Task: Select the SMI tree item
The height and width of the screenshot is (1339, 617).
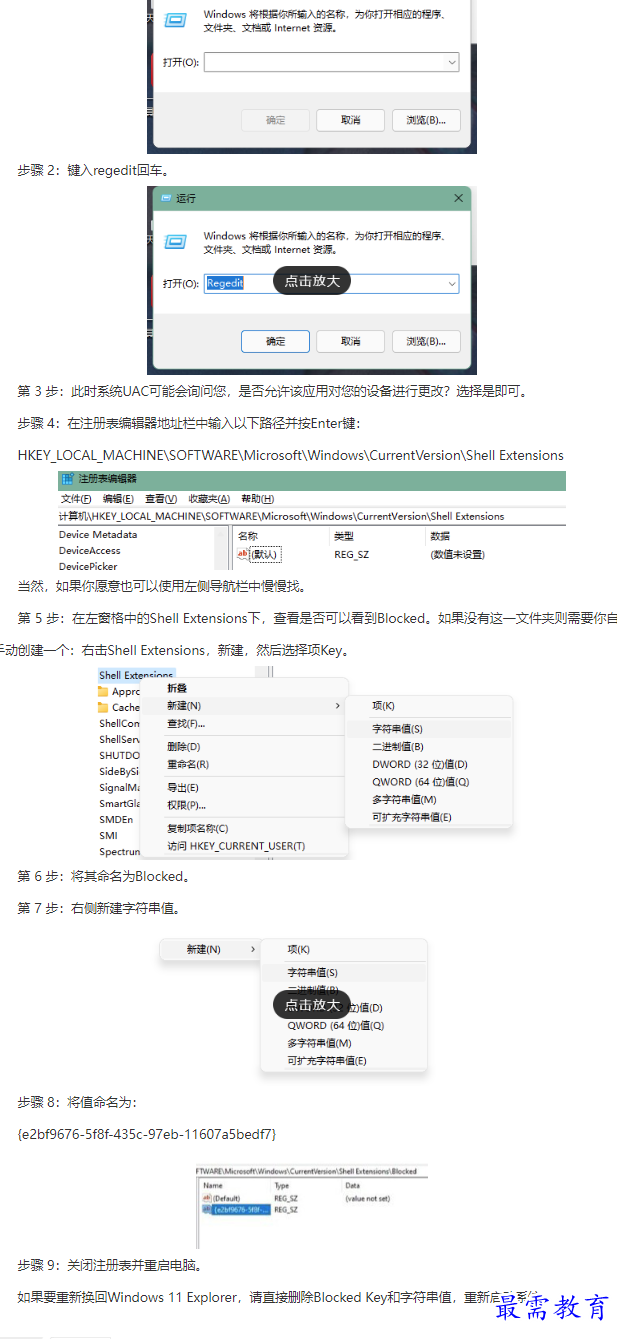Action: [108, 836]
